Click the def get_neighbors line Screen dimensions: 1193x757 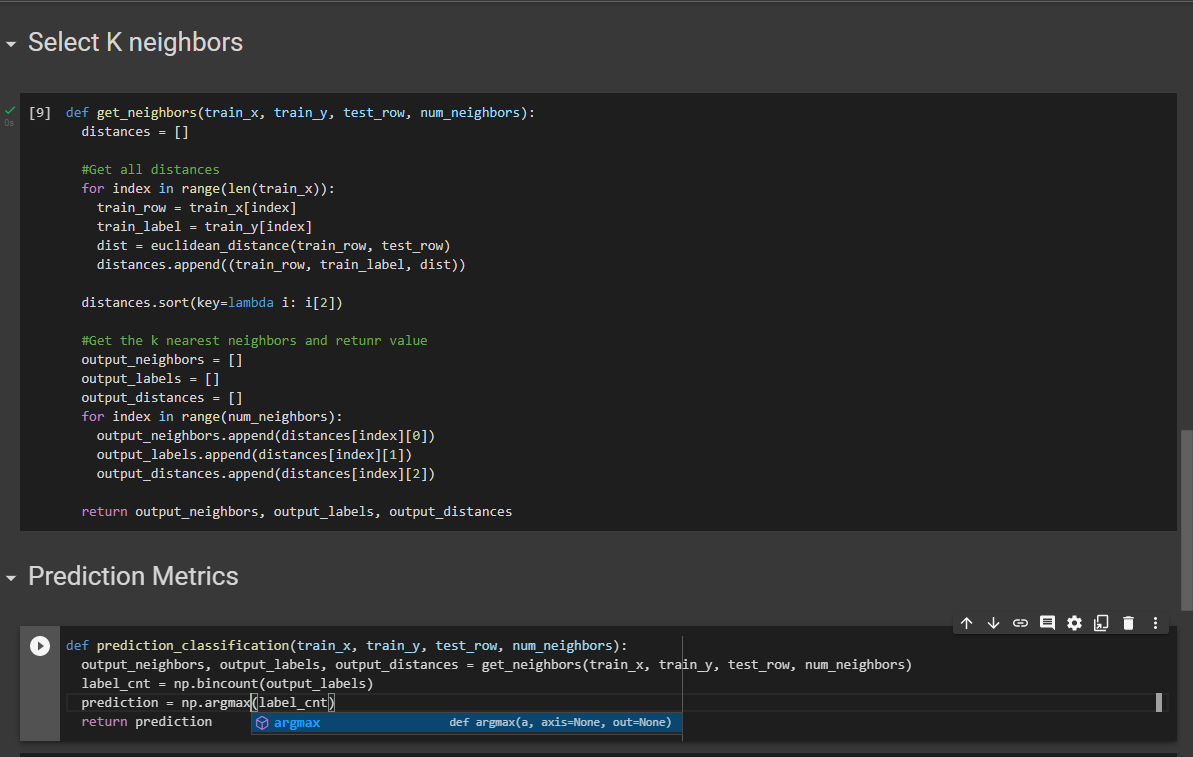click(x=301, y=113)
